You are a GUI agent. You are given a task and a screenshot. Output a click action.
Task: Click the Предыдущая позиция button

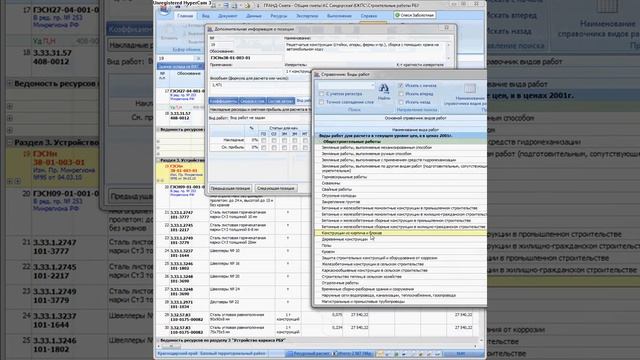coord(230,188)
